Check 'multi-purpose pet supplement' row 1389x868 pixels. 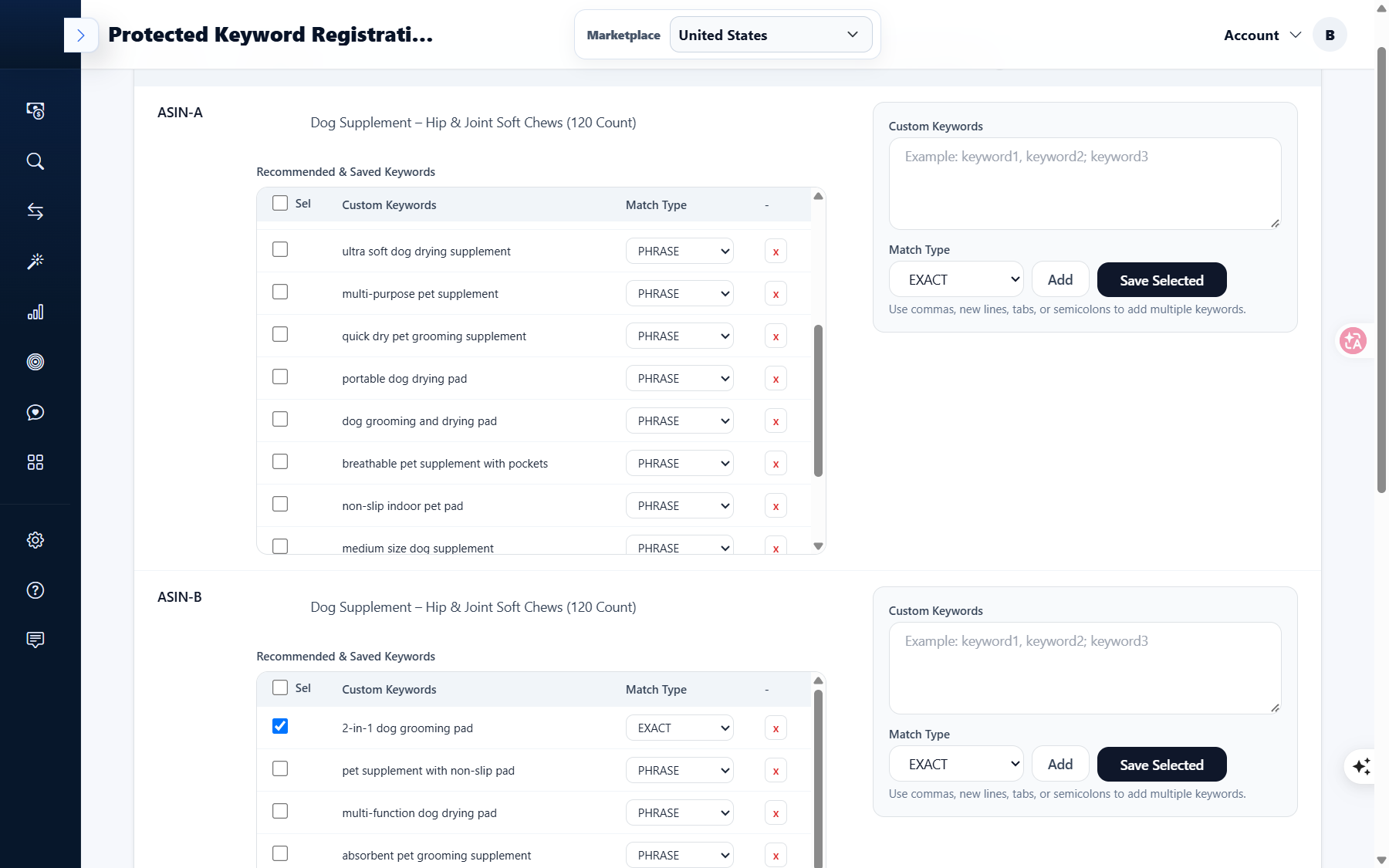[280, 292]
